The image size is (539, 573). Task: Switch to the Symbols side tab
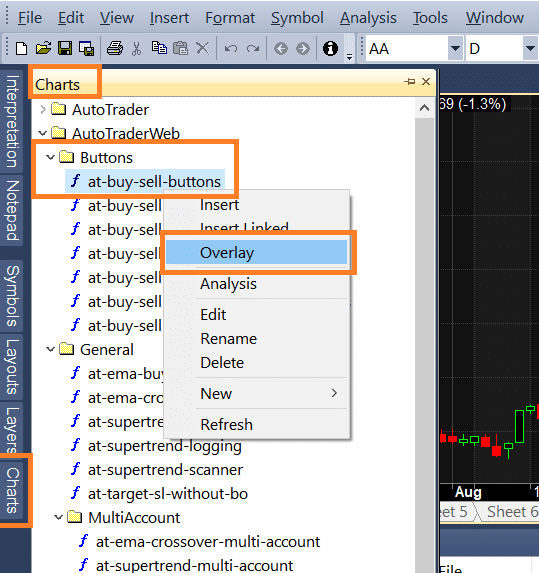12,296
